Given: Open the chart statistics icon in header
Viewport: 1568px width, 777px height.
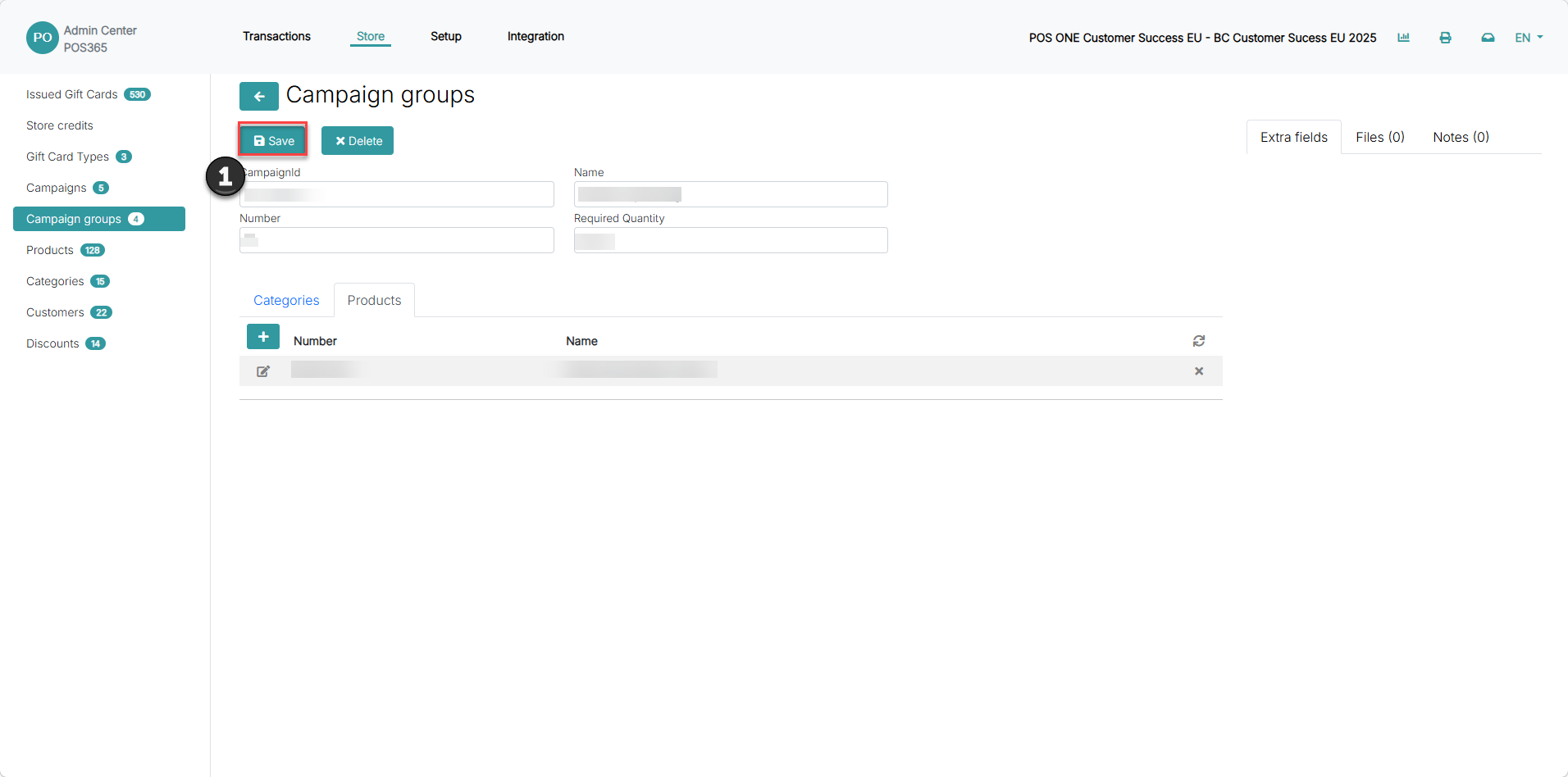Looking at the screenshot, I should coord(1403,38).
